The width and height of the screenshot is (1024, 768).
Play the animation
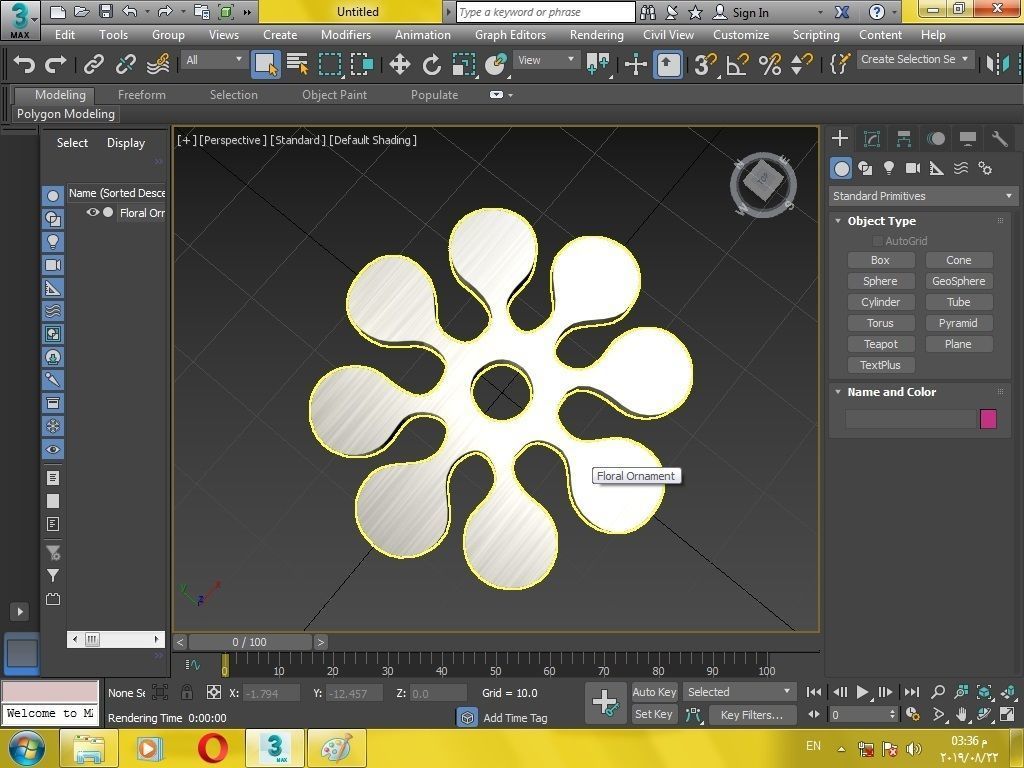pos(862,692)
